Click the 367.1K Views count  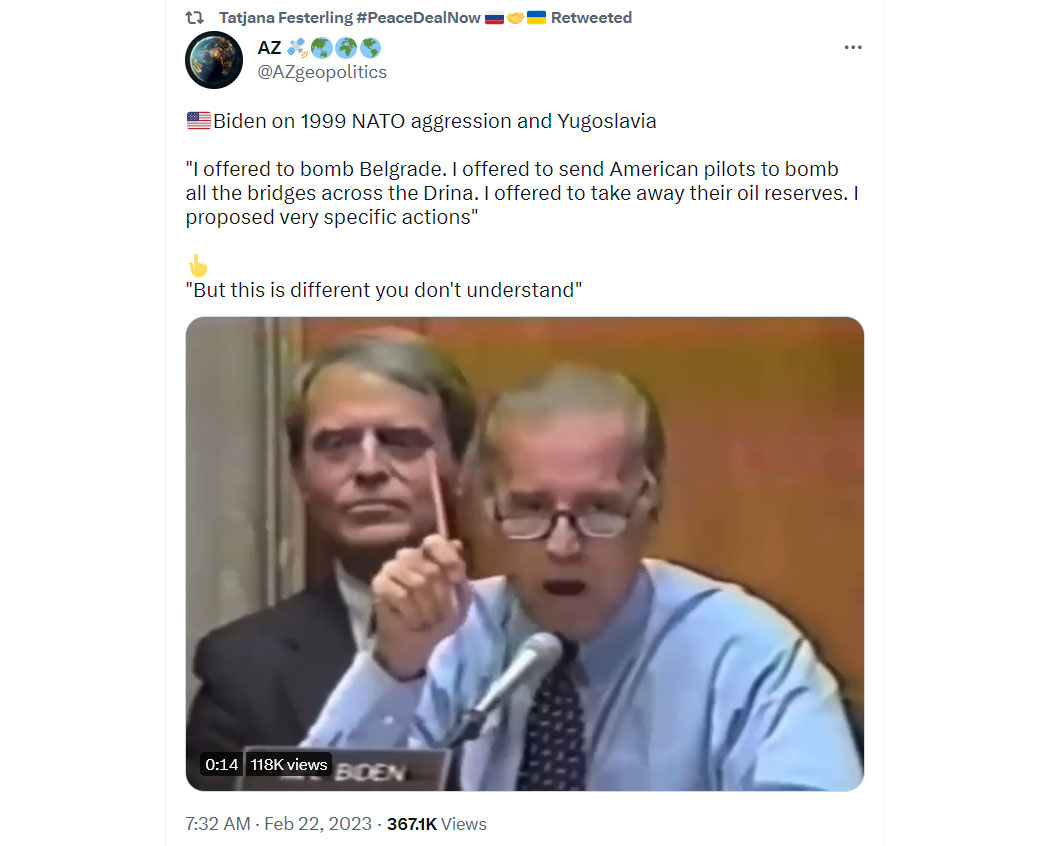pyautogui.click(x=437, y=824)
